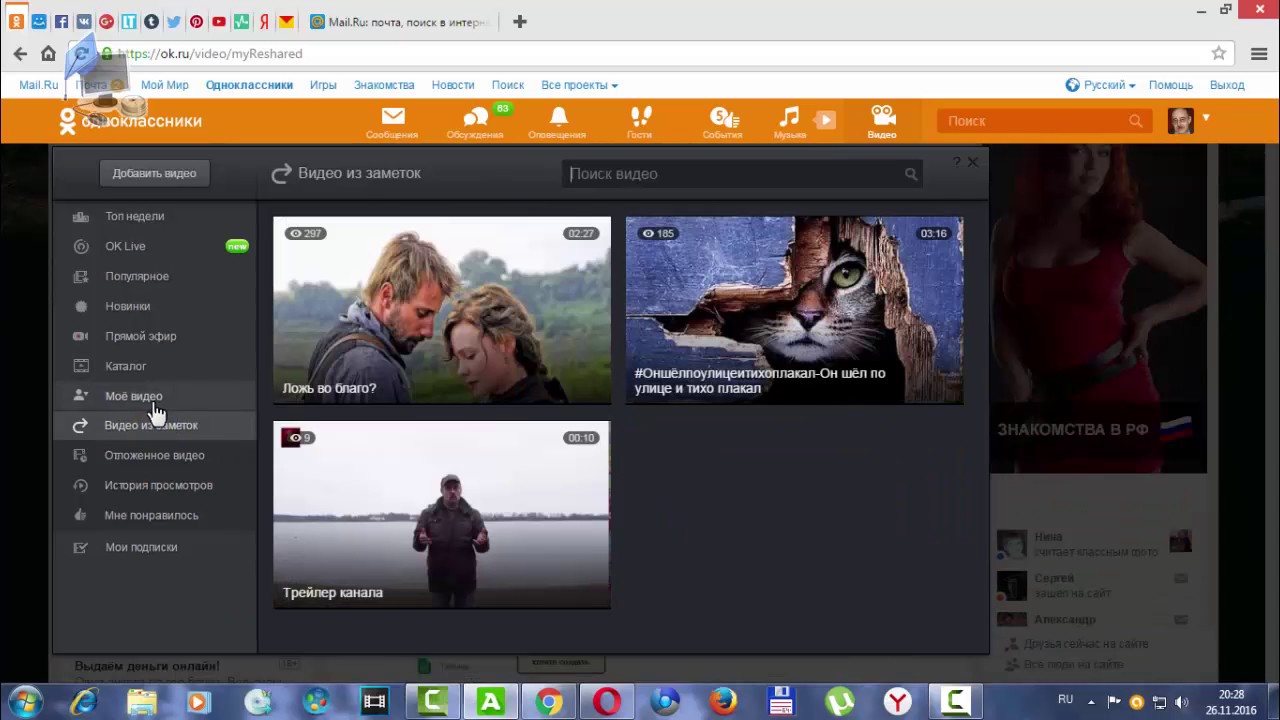Go back with browser arrow
The width and height of the screenshot is (1280, 720).
tap(20, 54)
